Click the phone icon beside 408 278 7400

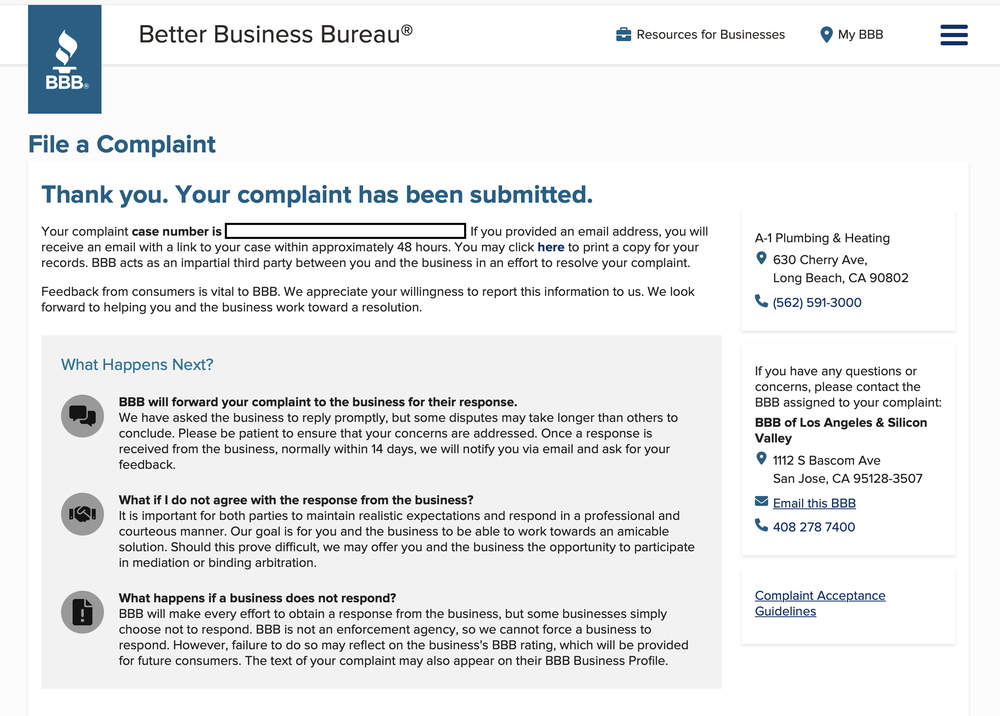point(761,525)
